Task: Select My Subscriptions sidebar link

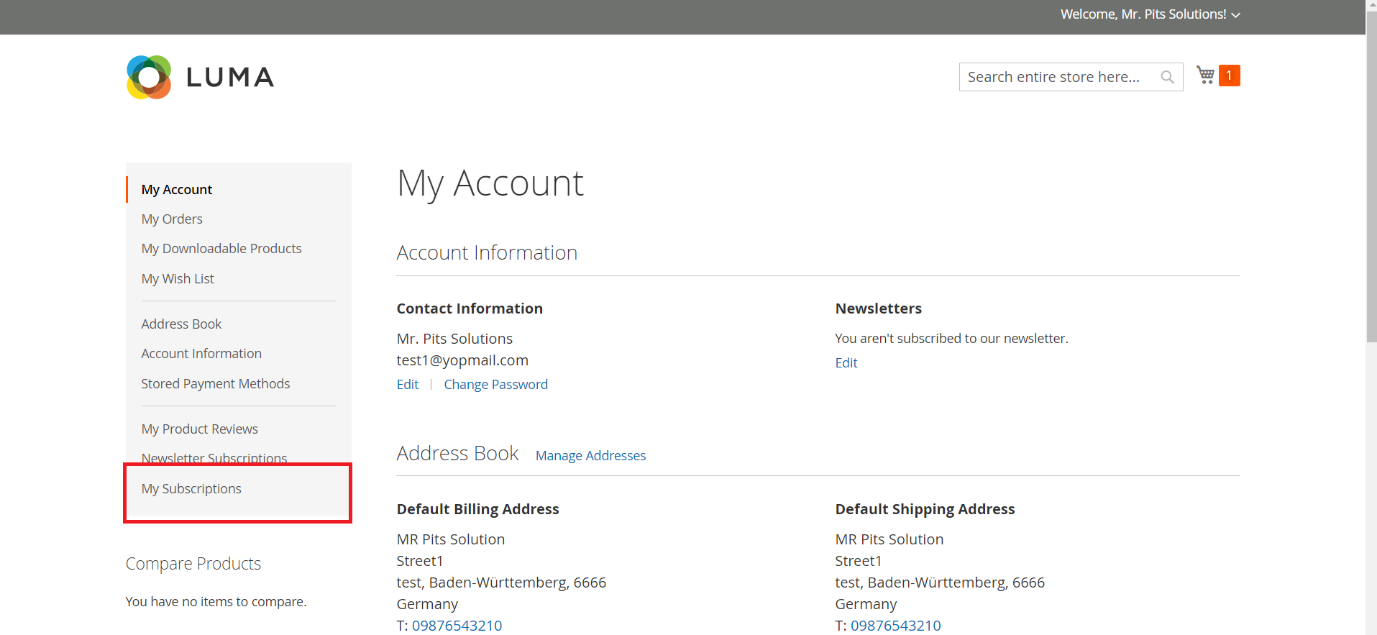Action: tap(191, 489)
